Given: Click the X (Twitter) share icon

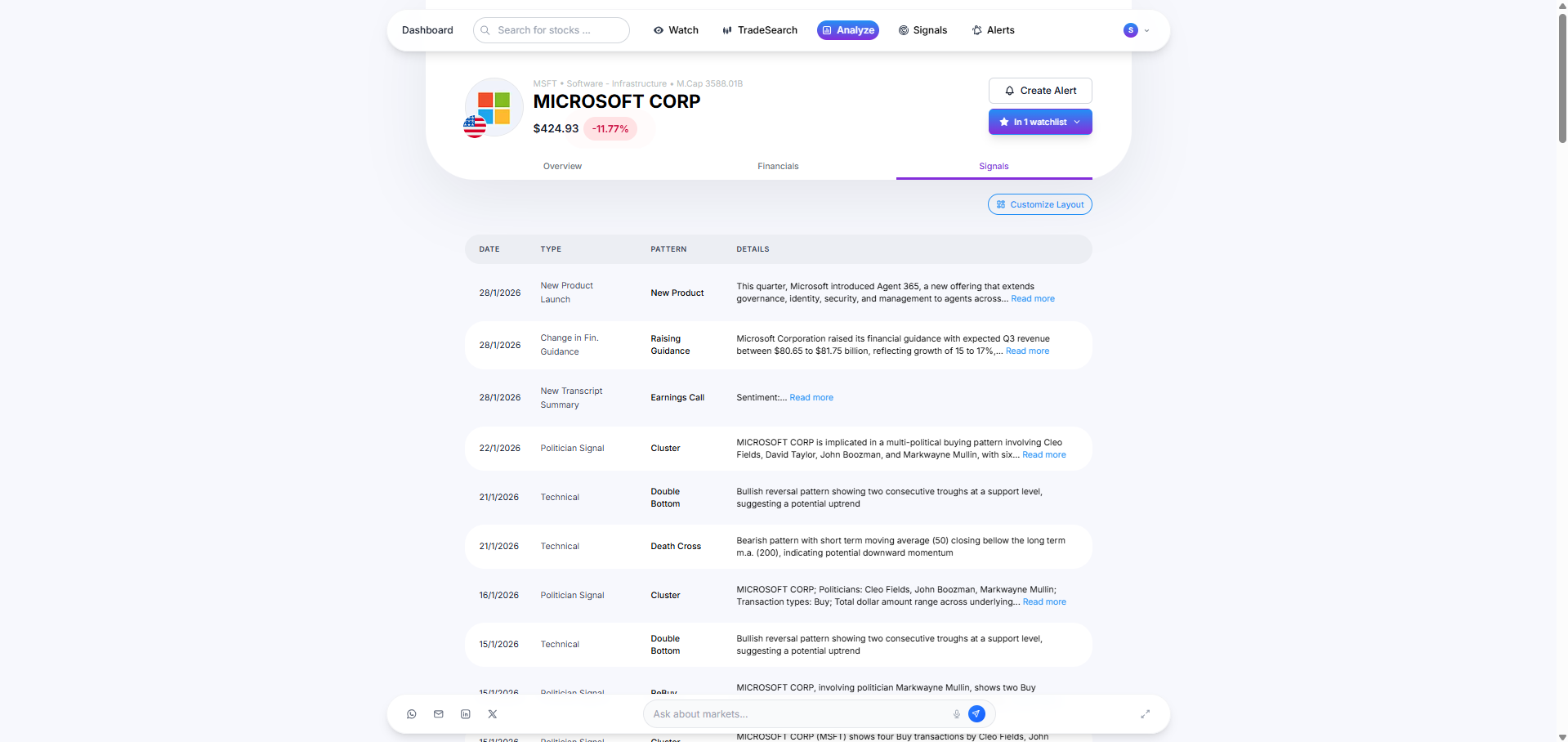Looking at the screenshot, I should click(493, 714).
